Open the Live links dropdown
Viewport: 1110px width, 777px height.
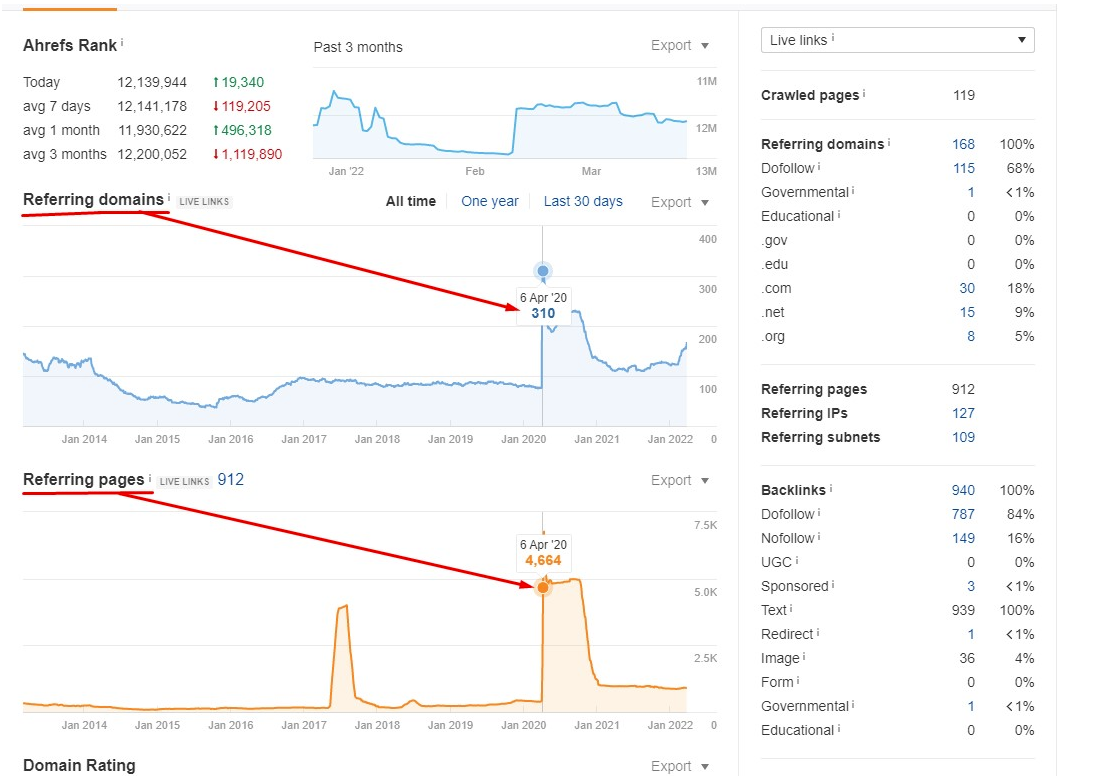[897, 40]
